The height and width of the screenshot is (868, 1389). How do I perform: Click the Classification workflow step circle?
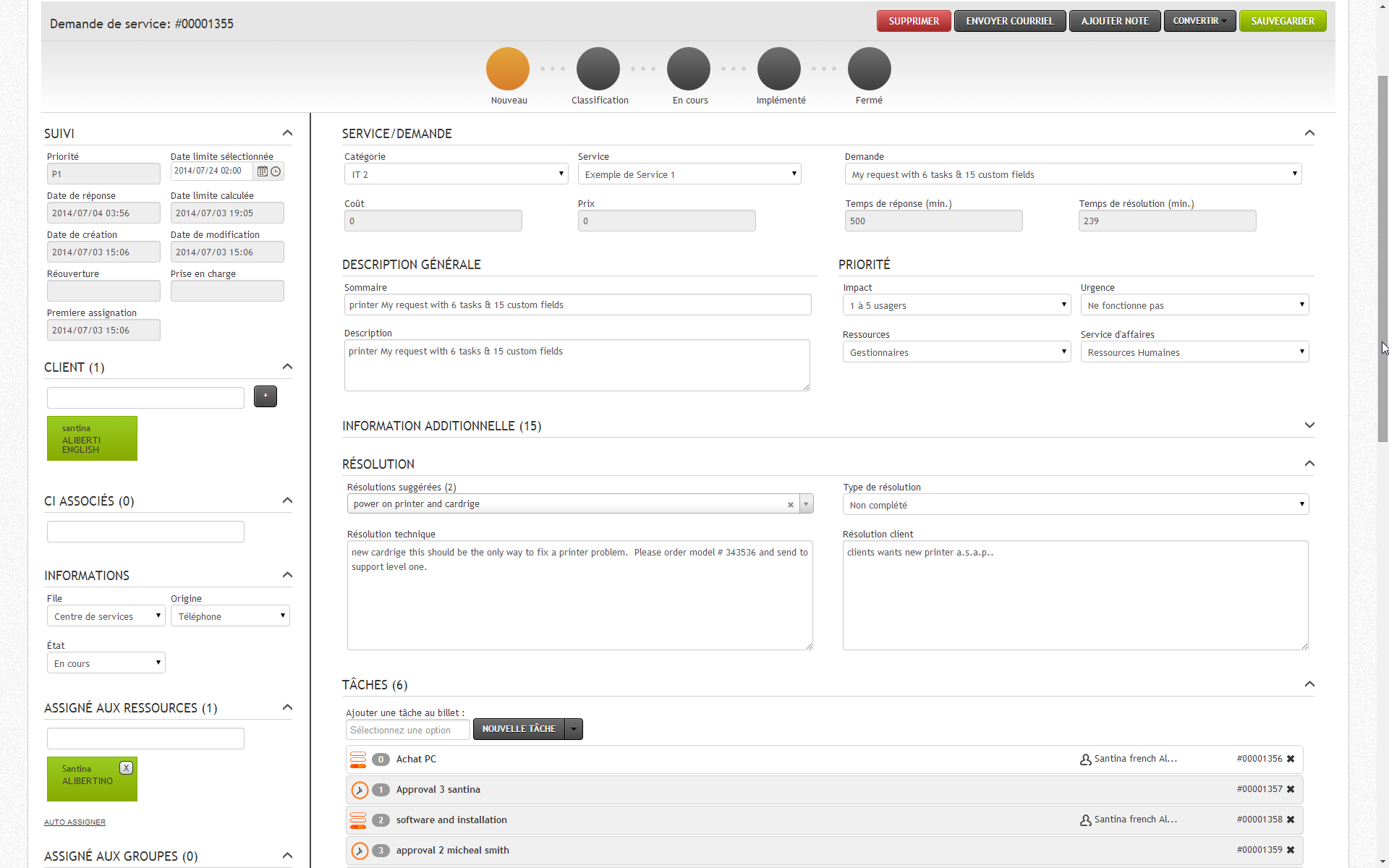[598, 69]
